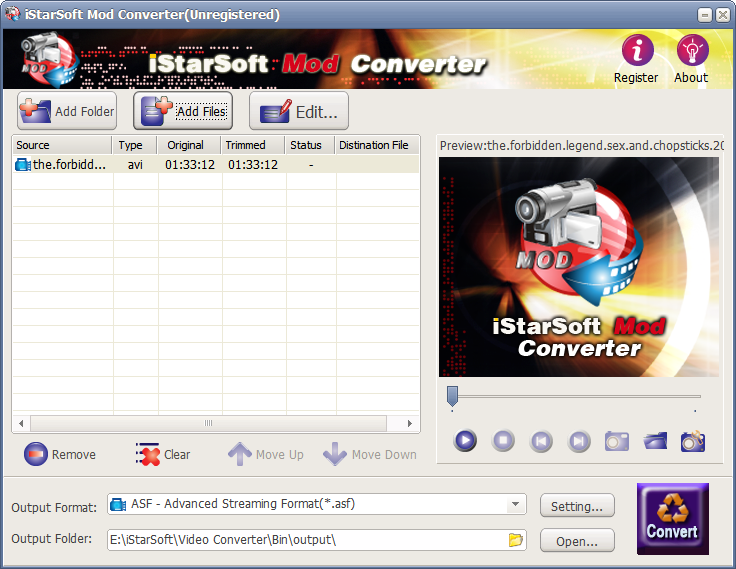736x569 pixels.
Task: Click the Open... output folder button
Action: coord(577,541)
